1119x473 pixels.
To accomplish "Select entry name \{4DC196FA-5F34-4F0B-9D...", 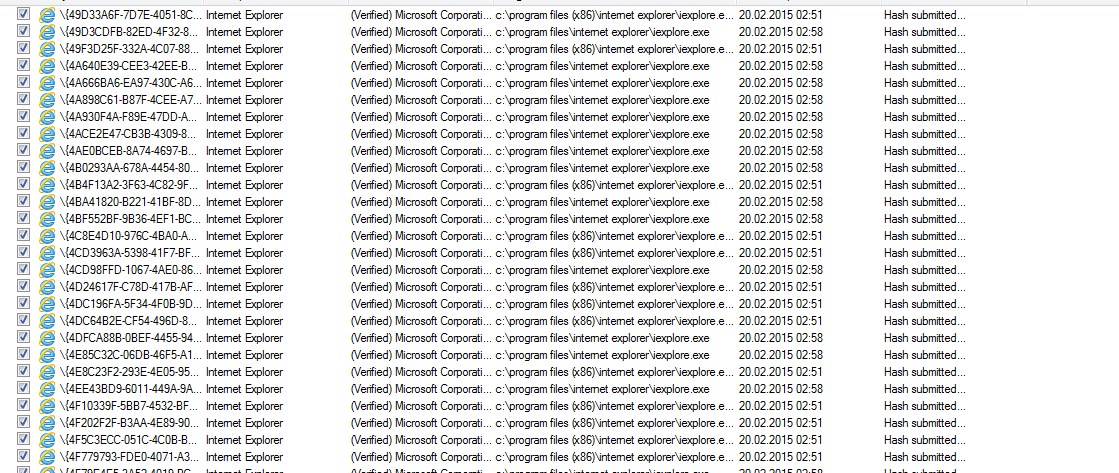I will click(x=131, y=305).
